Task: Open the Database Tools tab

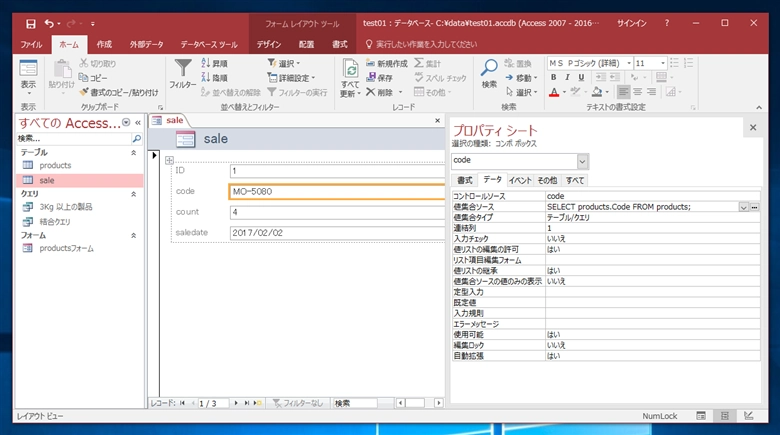Action: point(209,44)
